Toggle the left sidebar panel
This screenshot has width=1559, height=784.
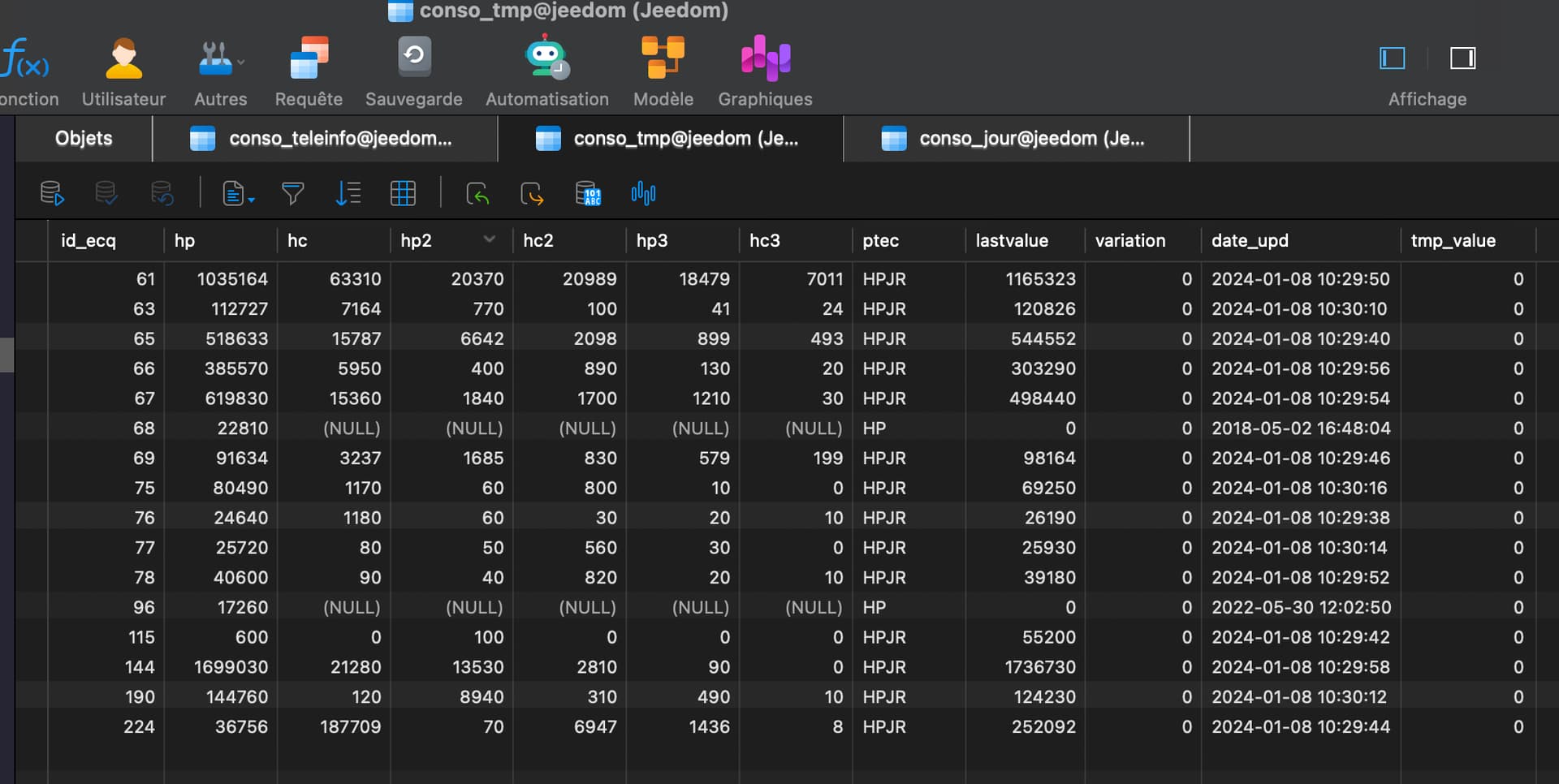pos(1393,58)
